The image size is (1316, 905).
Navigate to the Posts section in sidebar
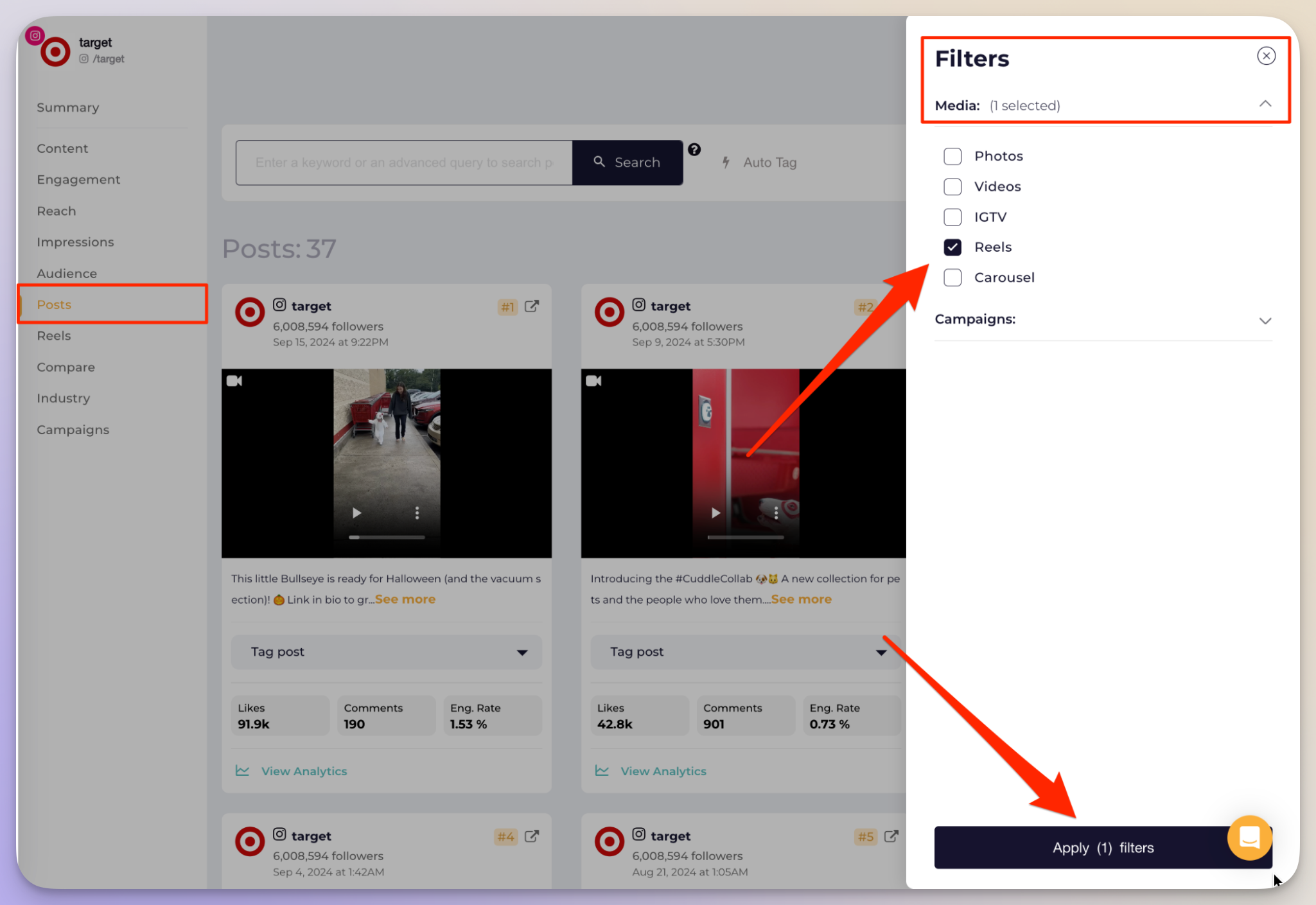[x=55, y=304]
